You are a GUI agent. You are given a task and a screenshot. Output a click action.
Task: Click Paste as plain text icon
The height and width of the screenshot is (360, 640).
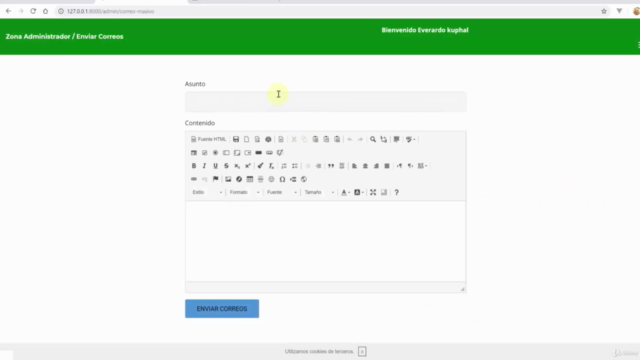tap(326, 139)
